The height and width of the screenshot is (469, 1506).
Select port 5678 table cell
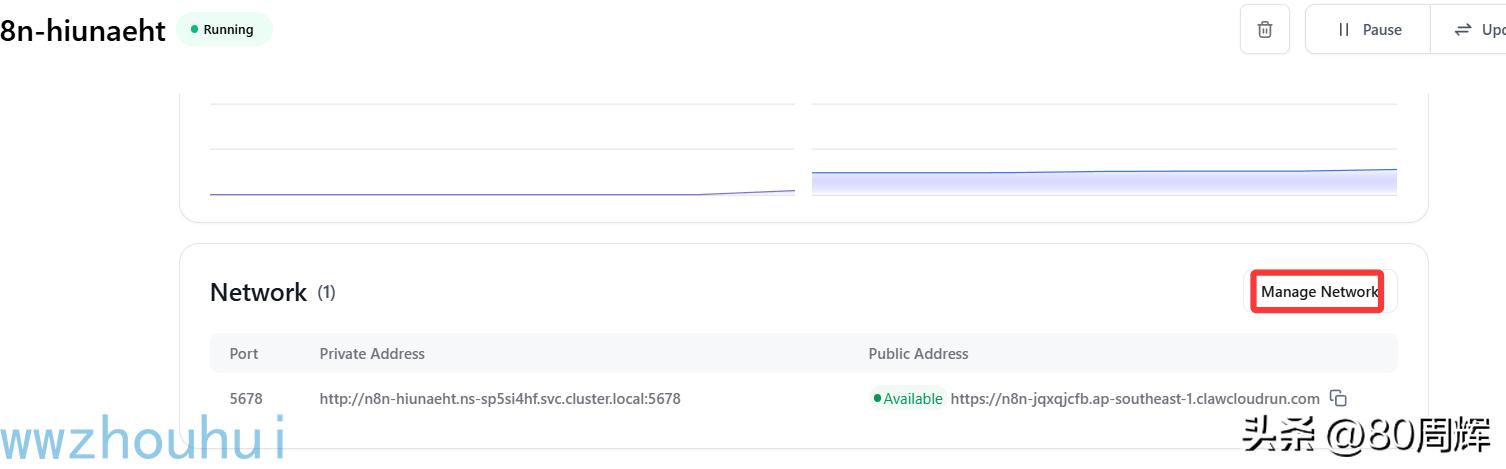coord(246,398)
